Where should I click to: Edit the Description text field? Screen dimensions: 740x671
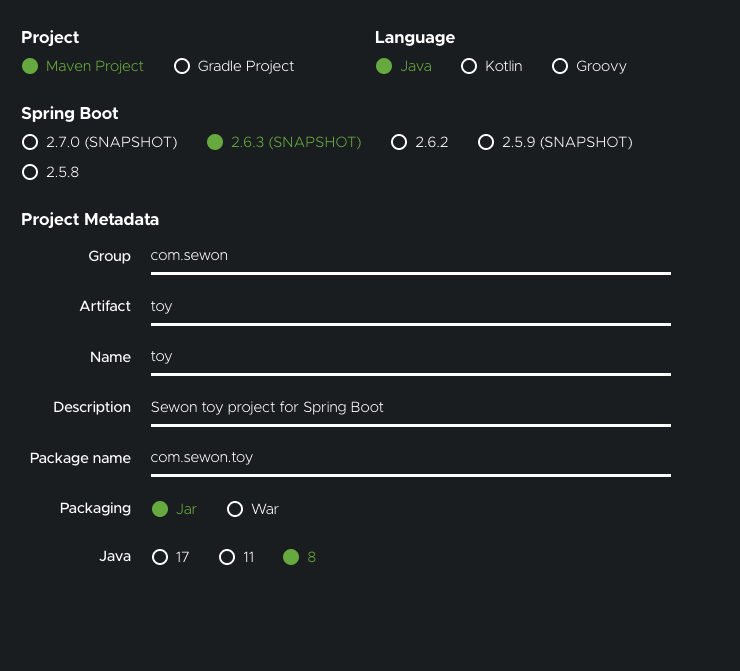pyautogui.click(x=410, y=407)
